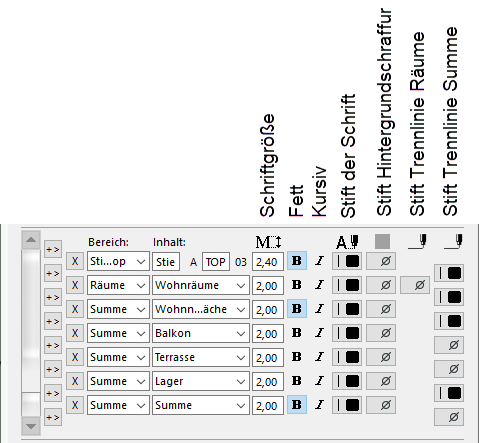This screenshot has width=479, height=443.
Task: Toggle italic for the Lager row
Action: (319, 381)
